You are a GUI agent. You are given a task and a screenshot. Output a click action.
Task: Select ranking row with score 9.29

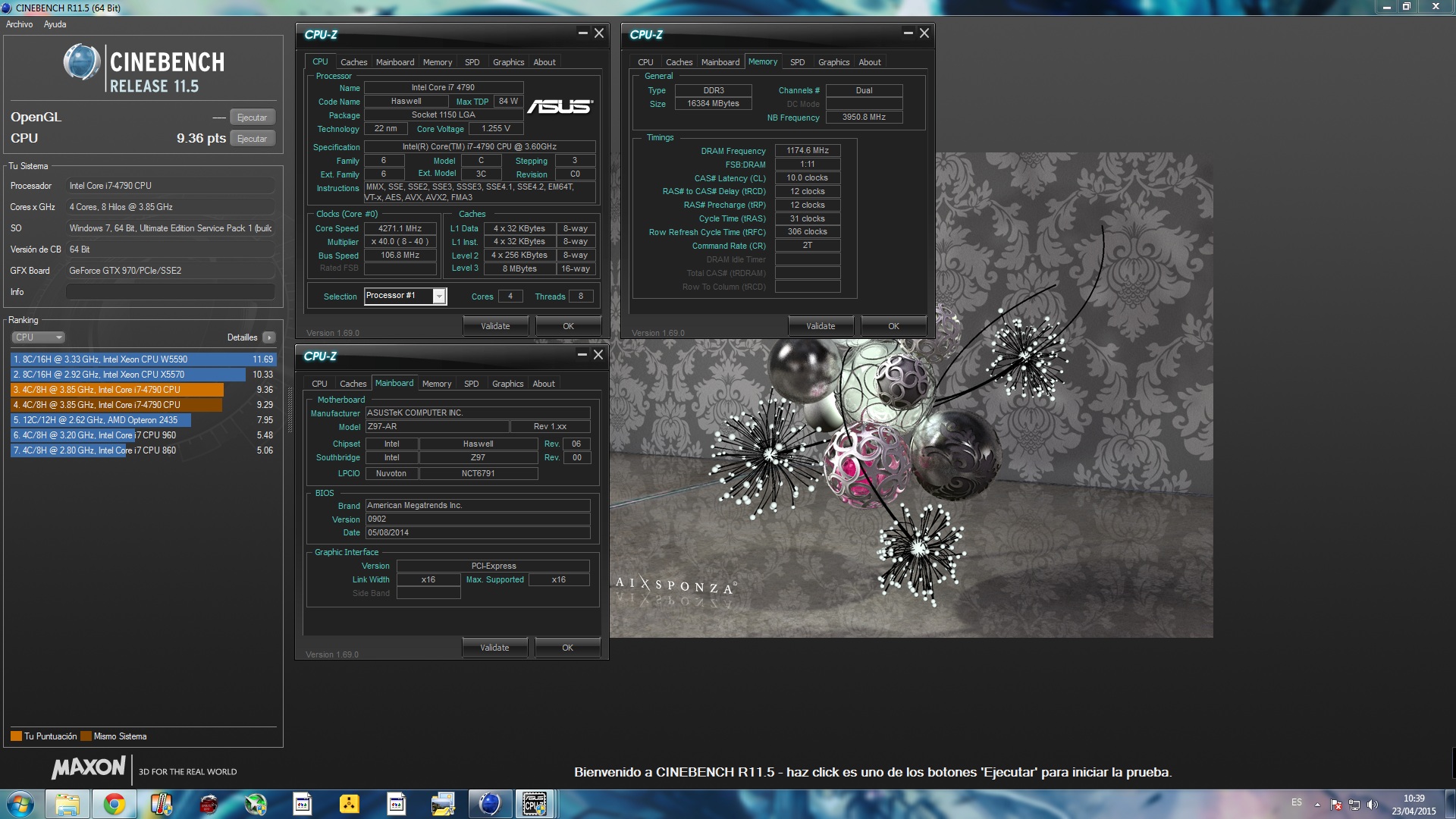[x=143, y=405]
